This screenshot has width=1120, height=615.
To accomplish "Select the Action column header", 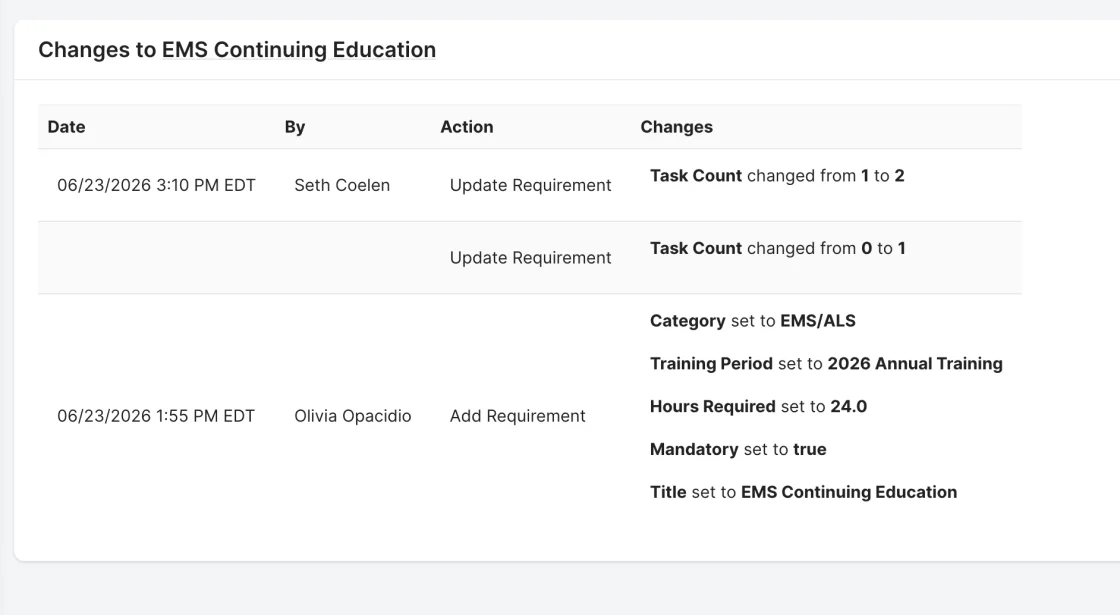I will click(466, 126).
